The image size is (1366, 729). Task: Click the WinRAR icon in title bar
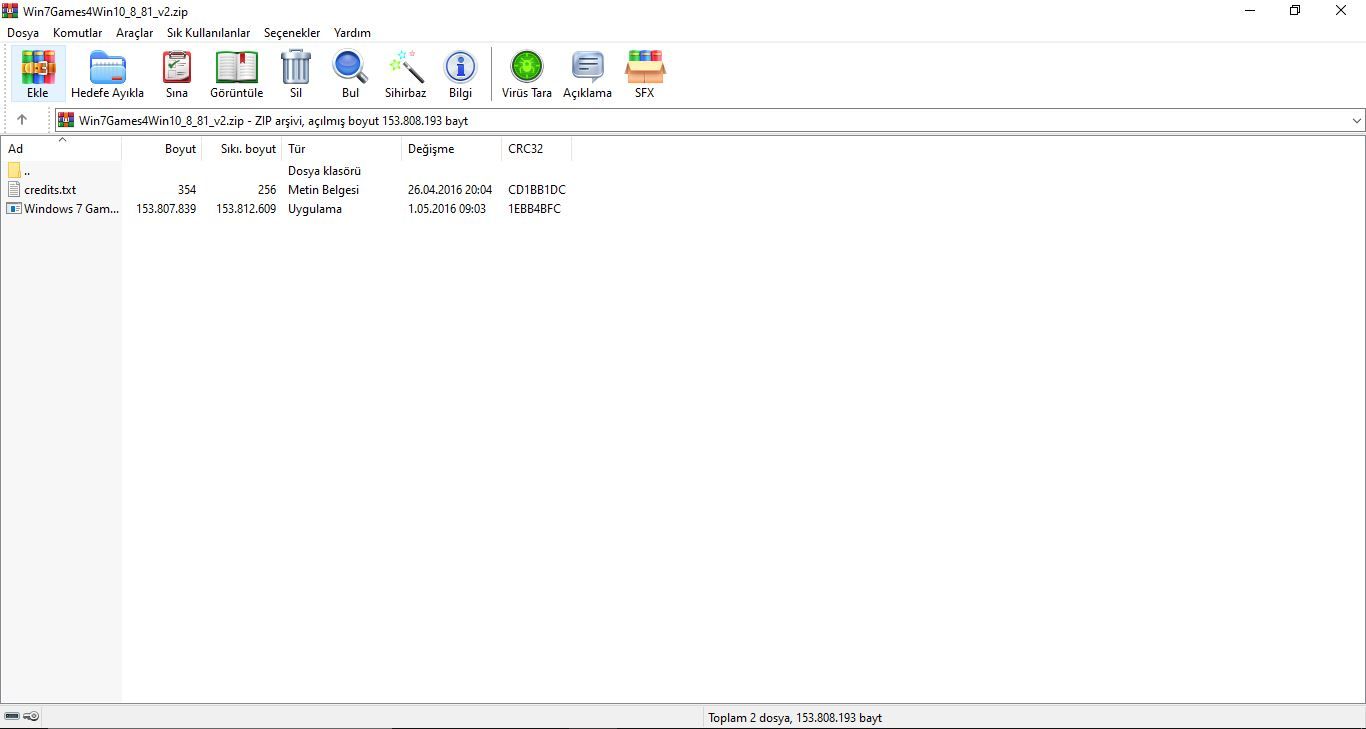10,11
